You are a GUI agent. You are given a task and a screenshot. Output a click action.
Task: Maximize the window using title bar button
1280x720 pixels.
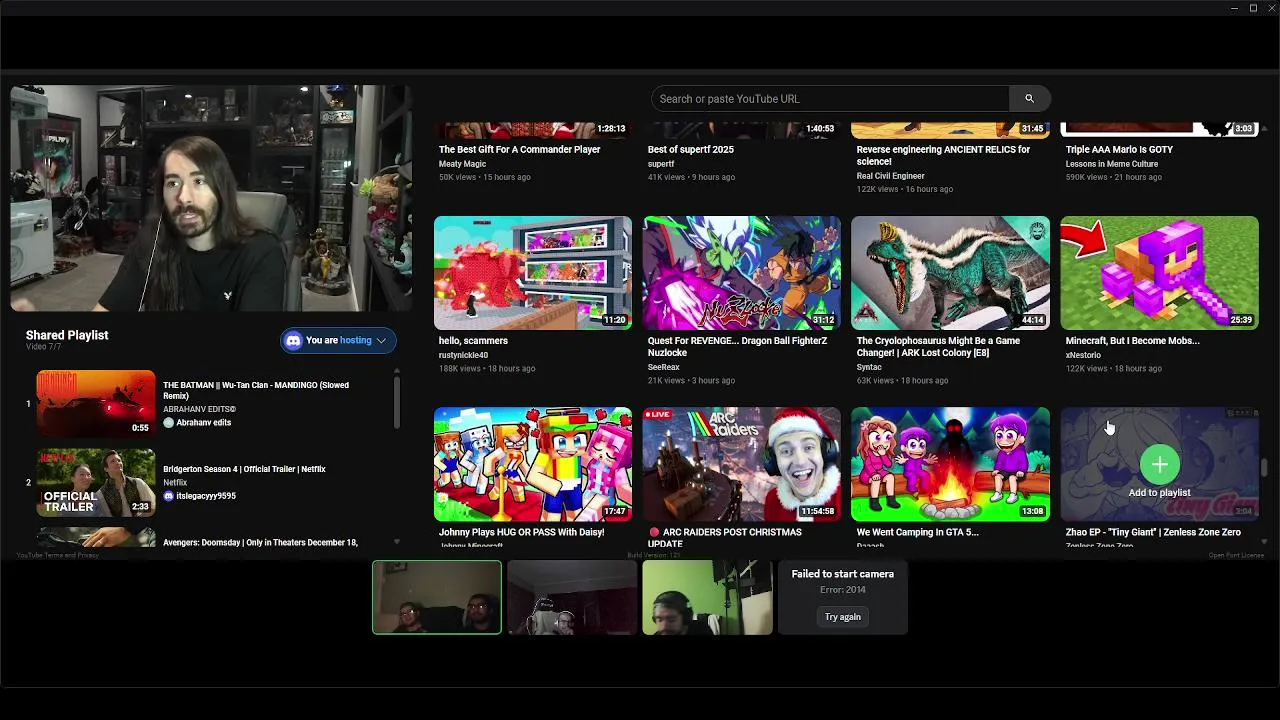pos(1253,8)
